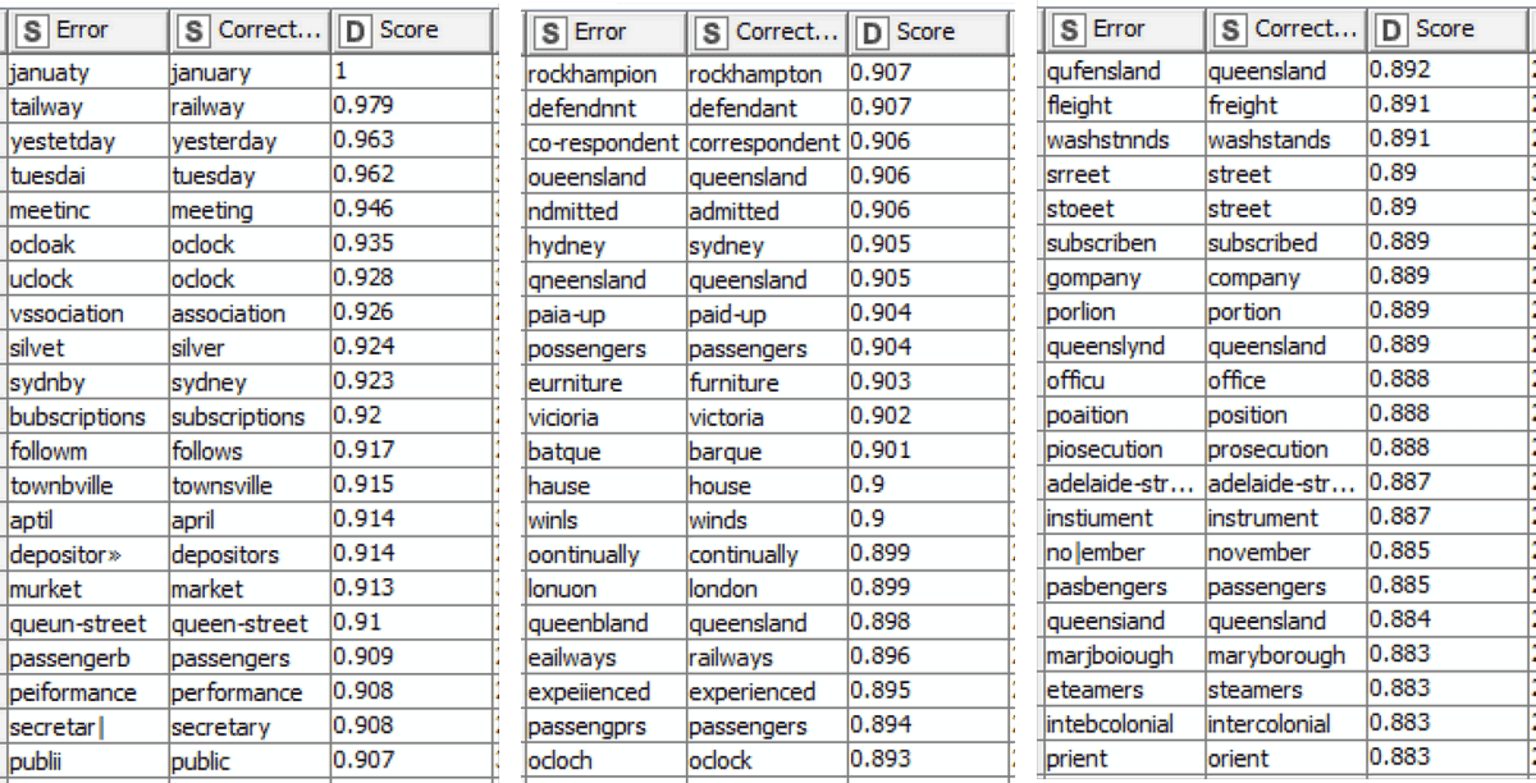
Task: Click the 'oueensland' error entry
Action: [x=605, y=177]
